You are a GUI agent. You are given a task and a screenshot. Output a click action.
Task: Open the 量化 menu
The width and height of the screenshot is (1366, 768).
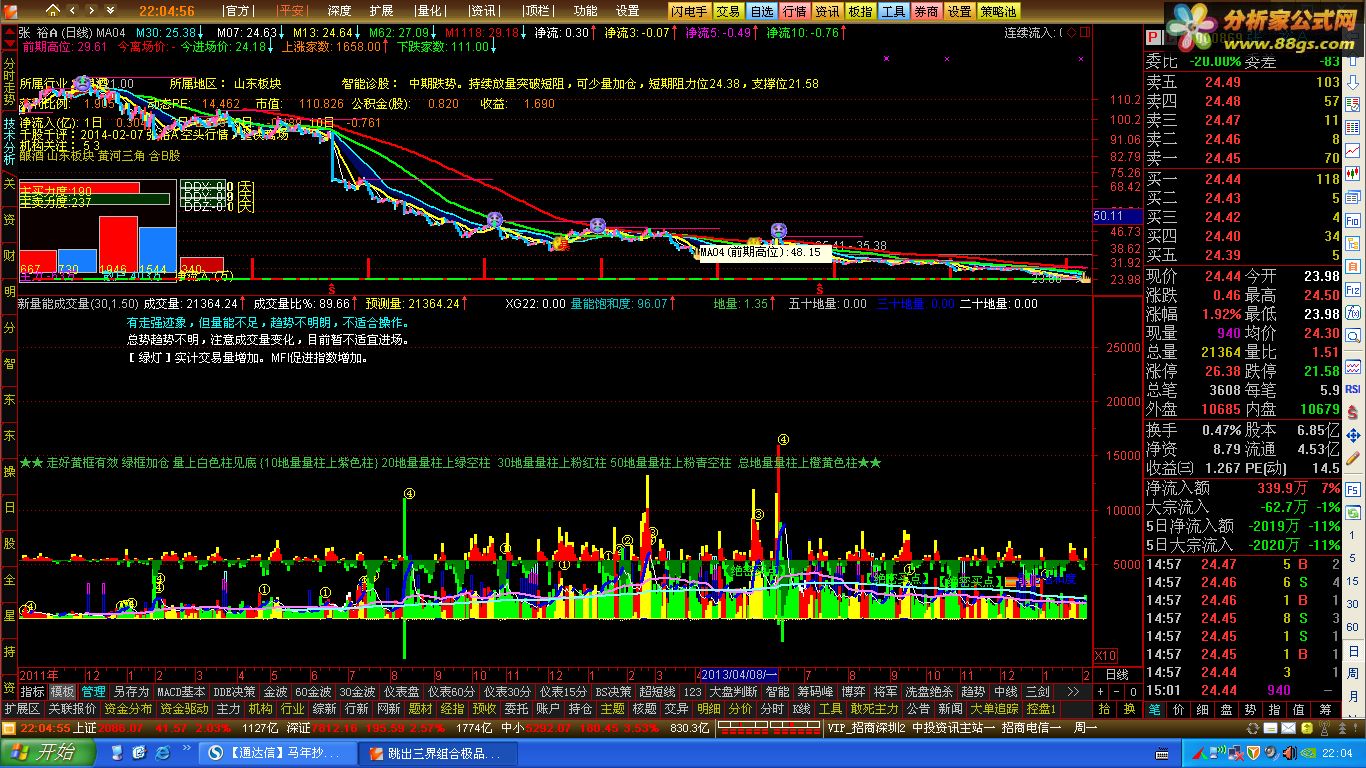click(x=428, y=11)
